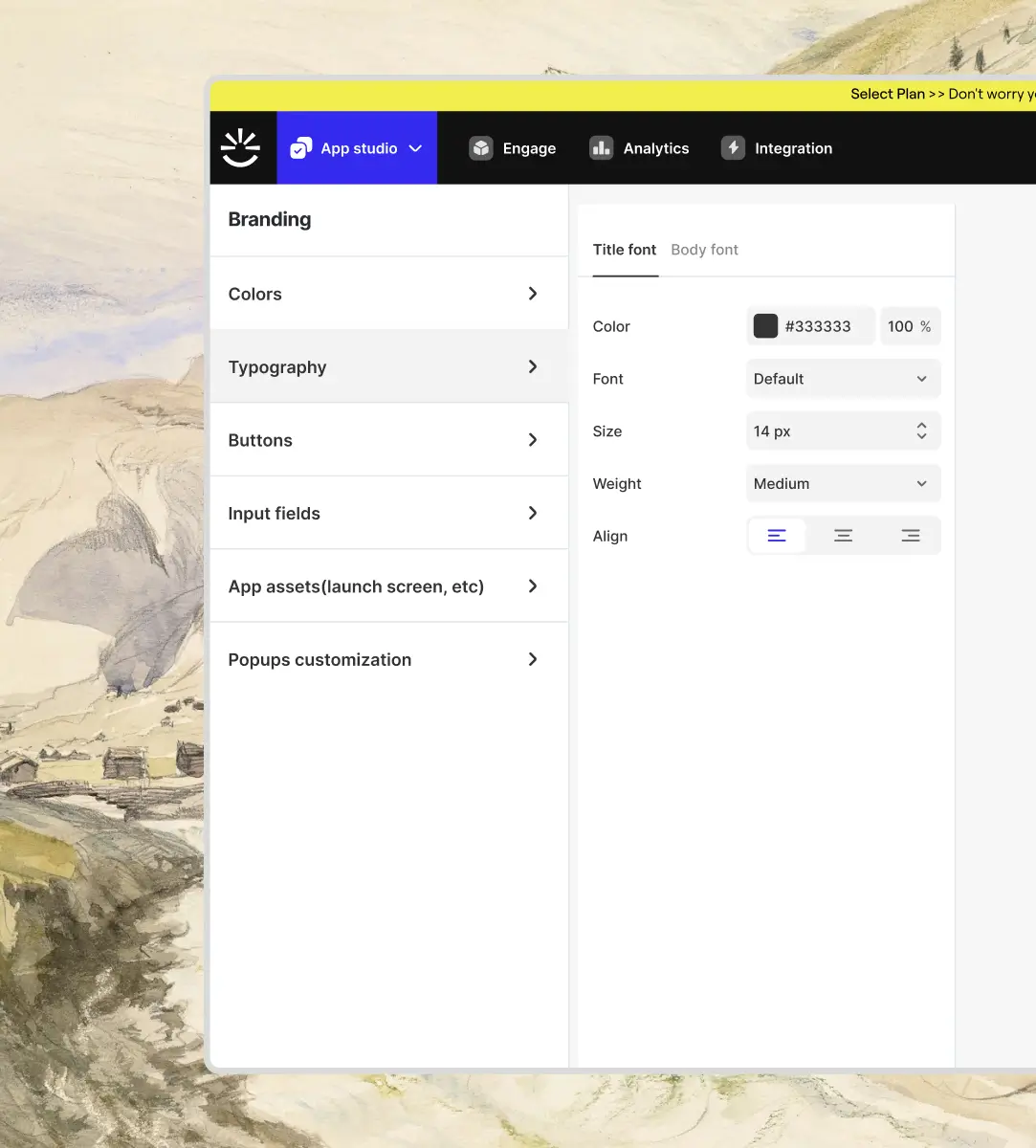Viewport: 1036px width, 1148px height.
Task: Open the Integration menu
Action: pyautogui.click(x=777, y=148)
